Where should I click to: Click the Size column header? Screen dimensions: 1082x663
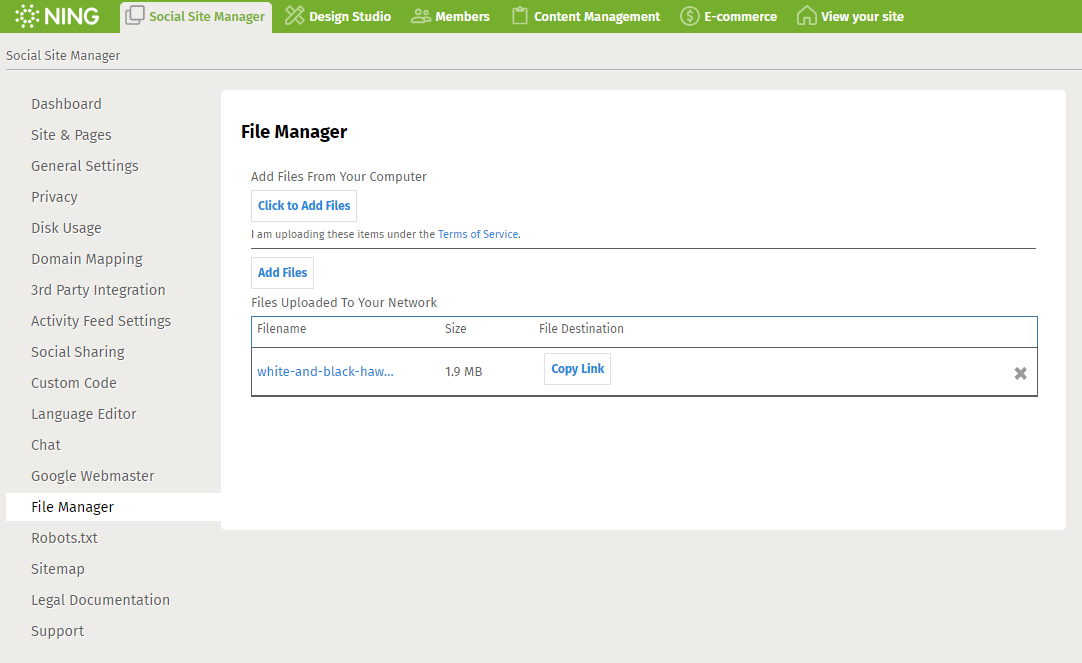[455, 329]
